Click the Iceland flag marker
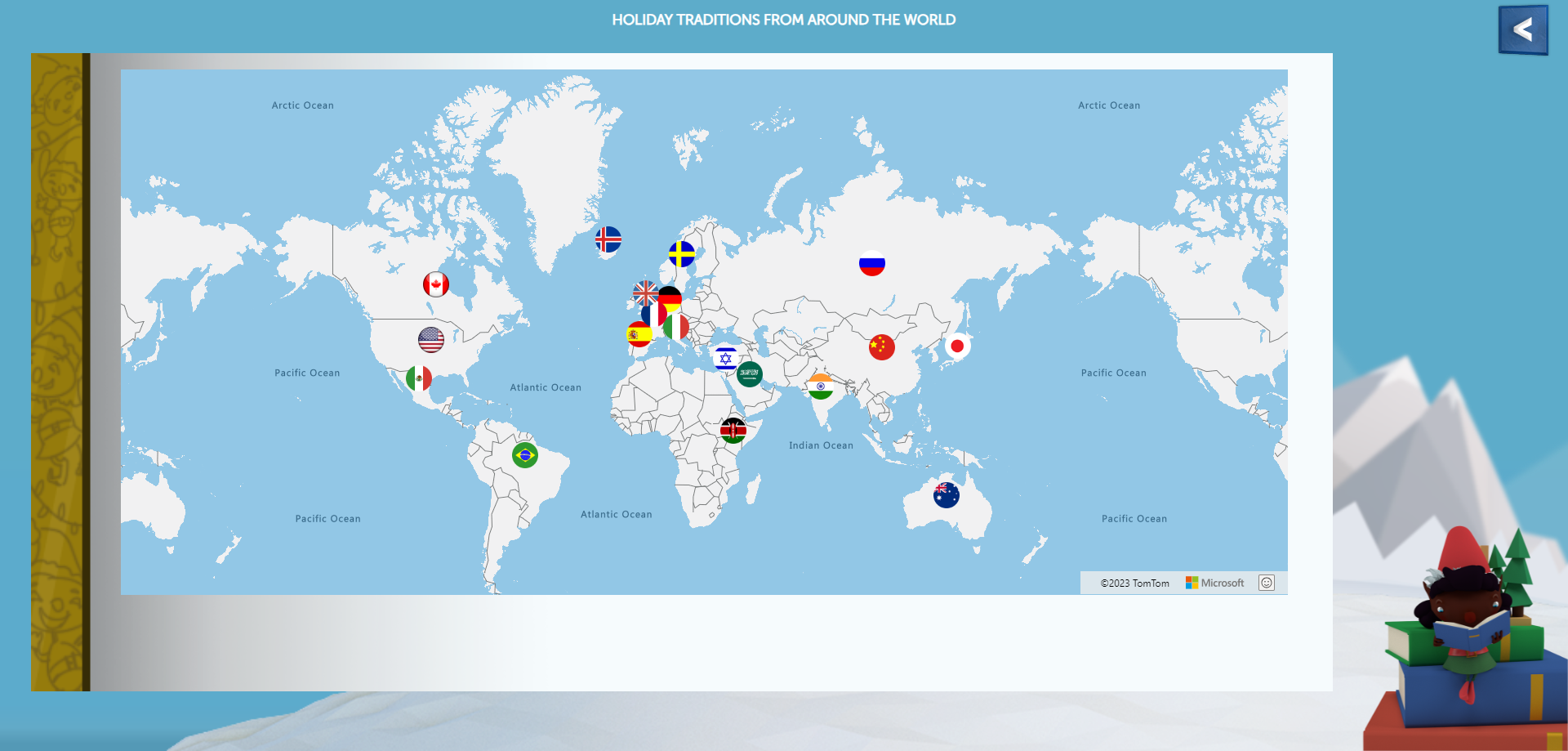Viewport: 1568px width, 751px height. [608, 239]
